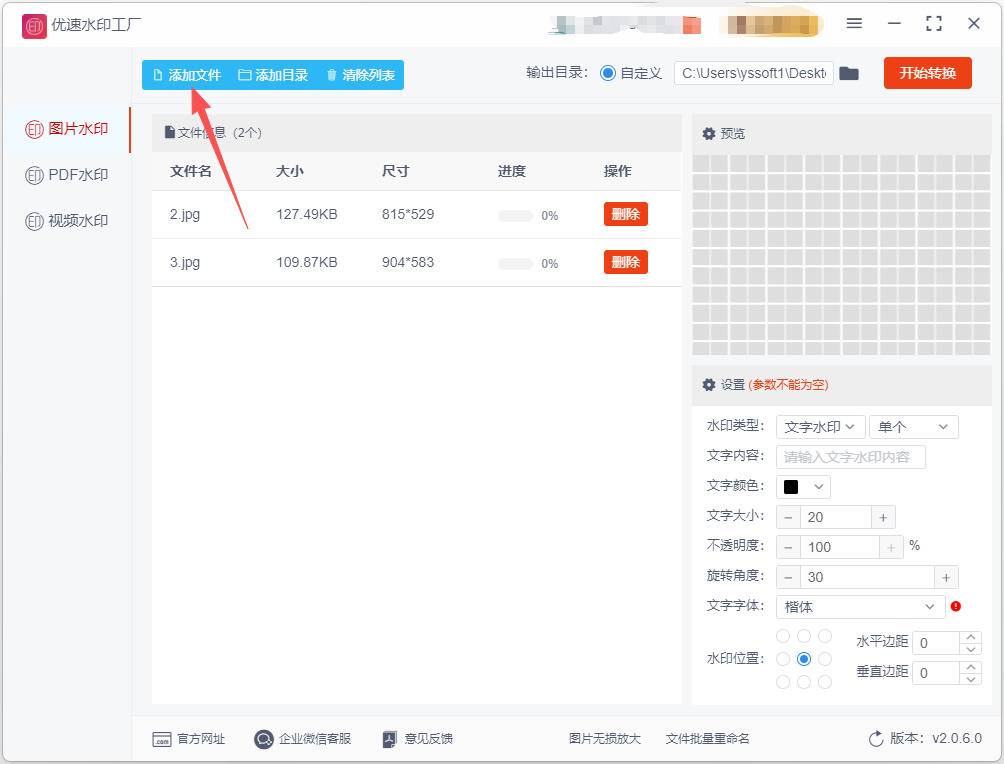Open 图片无损放大 link

(x=605, y=739)
